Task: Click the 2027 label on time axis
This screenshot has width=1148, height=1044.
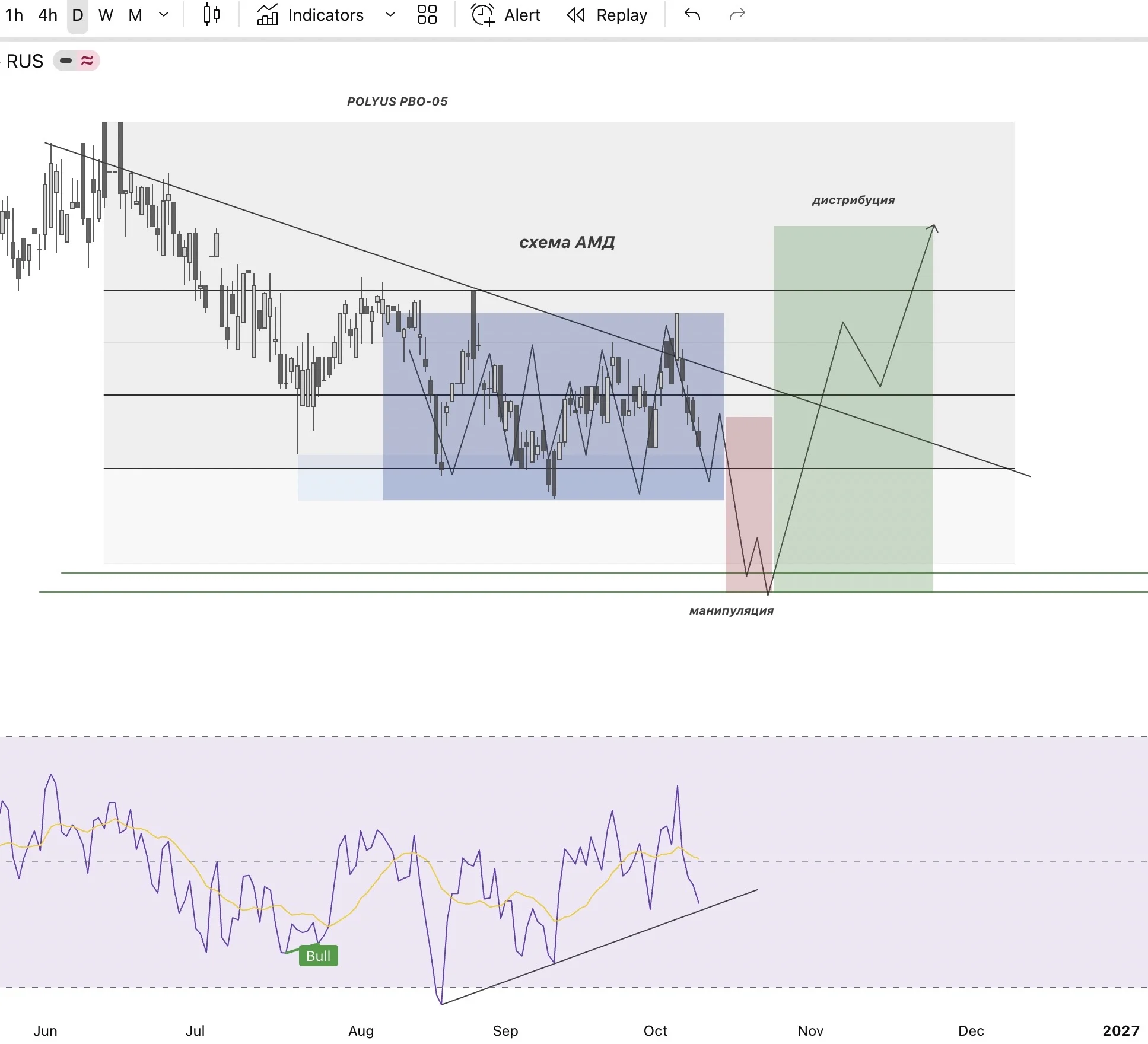Action: click(x=1121, y=1031)
